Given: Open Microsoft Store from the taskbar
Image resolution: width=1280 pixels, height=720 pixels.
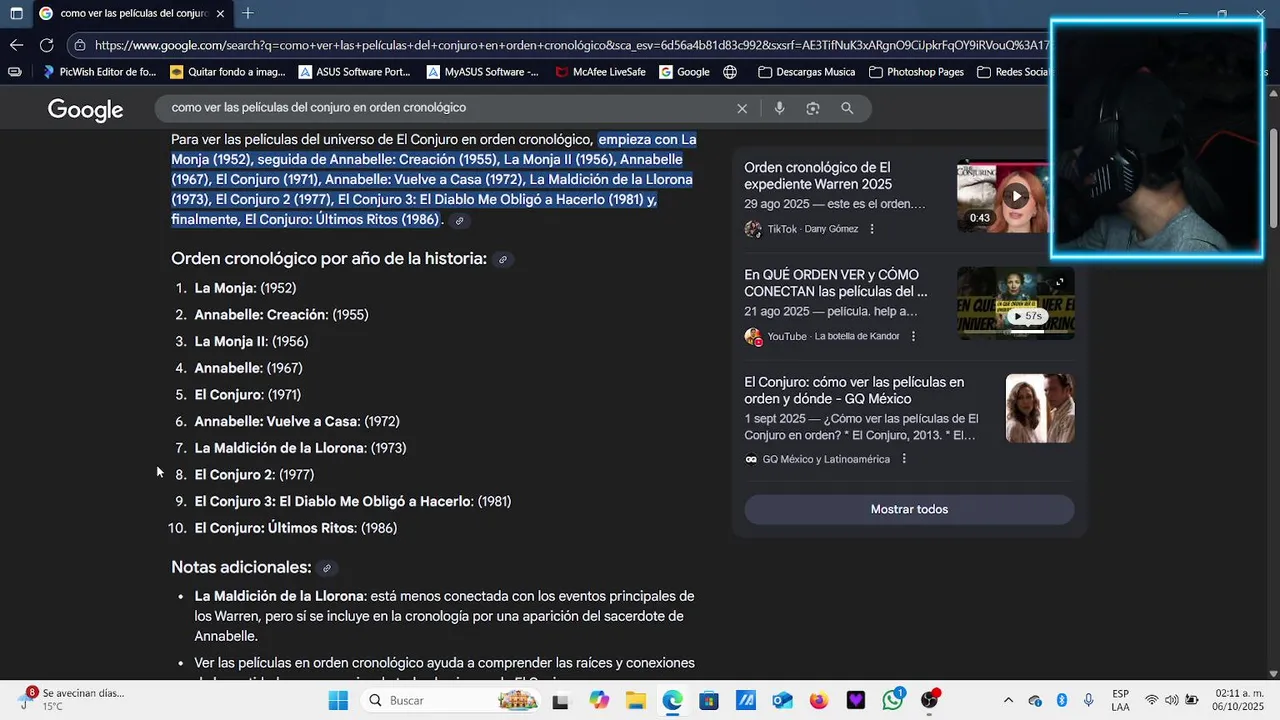Looking at the screenshot, I should [x=709, y=700].
